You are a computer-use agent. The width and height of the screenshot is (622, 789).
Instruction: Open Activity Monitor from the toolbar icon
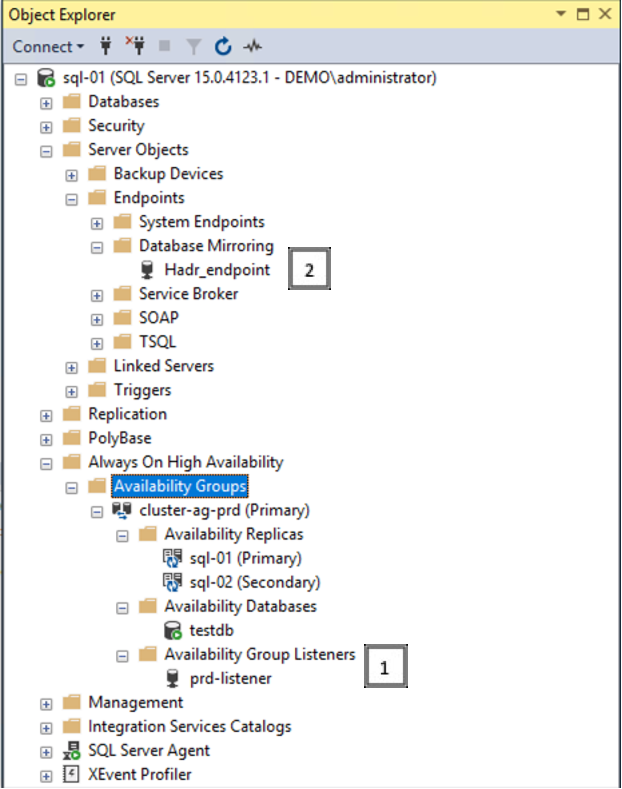pyautogui.click(x=253, y=46)
